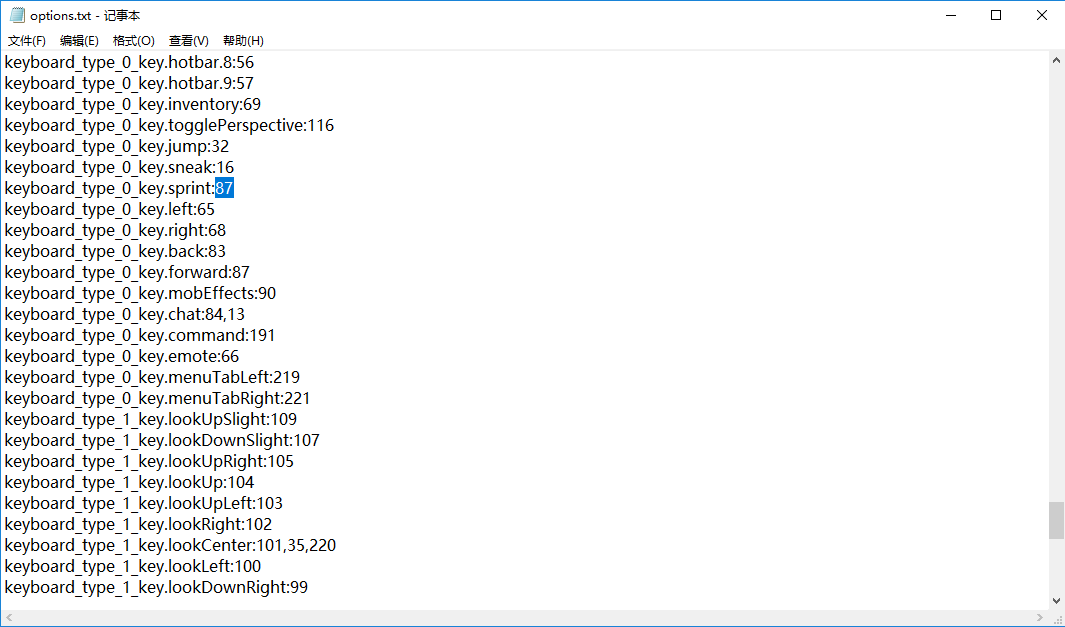The height and width of the screenshot is (627, 1065).
Task: Open the 文件(F) menu
Action: point(27,41)
